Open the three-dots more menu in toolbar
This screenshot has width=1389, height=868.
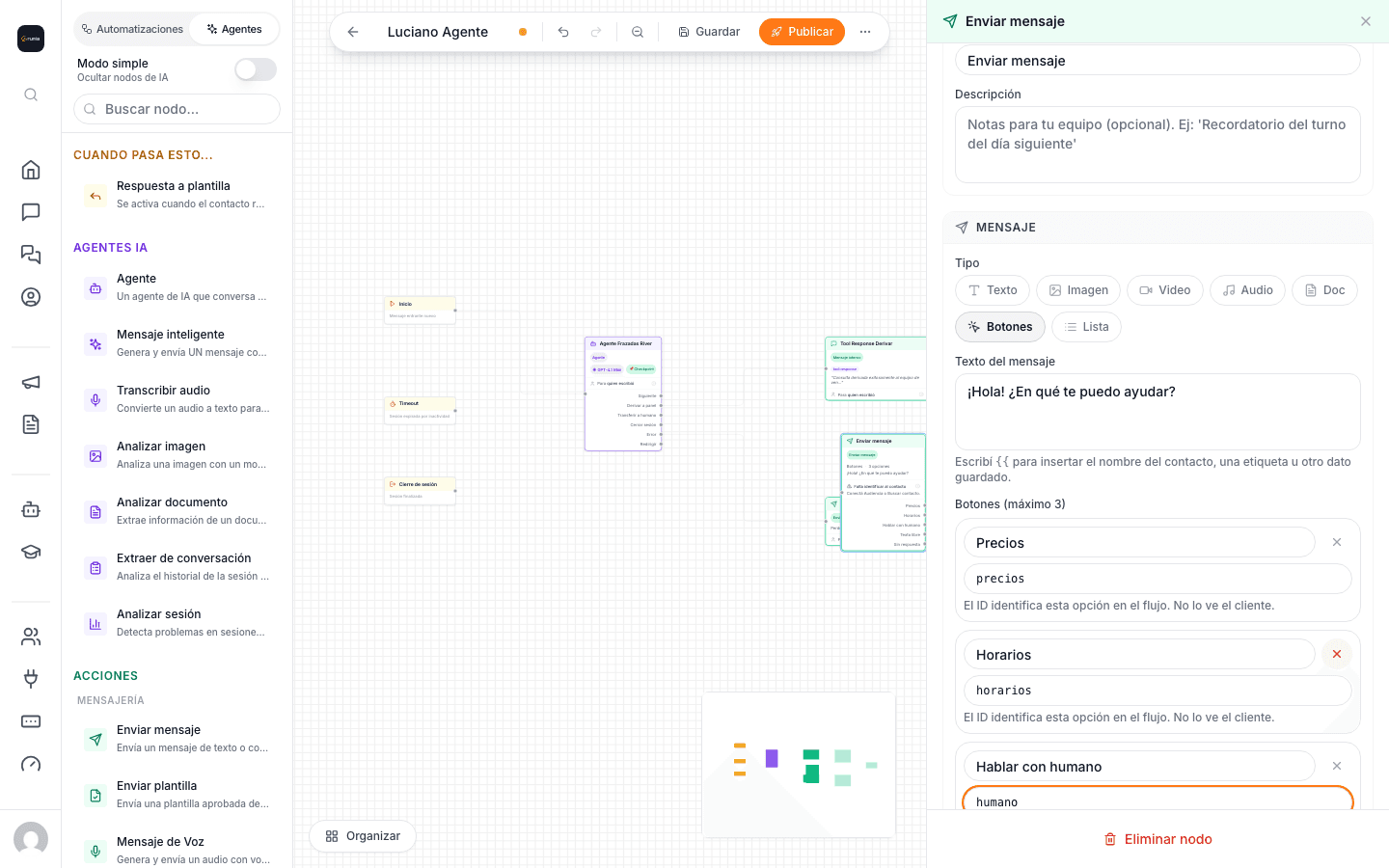pyautogui.click(x=865, y=32)
